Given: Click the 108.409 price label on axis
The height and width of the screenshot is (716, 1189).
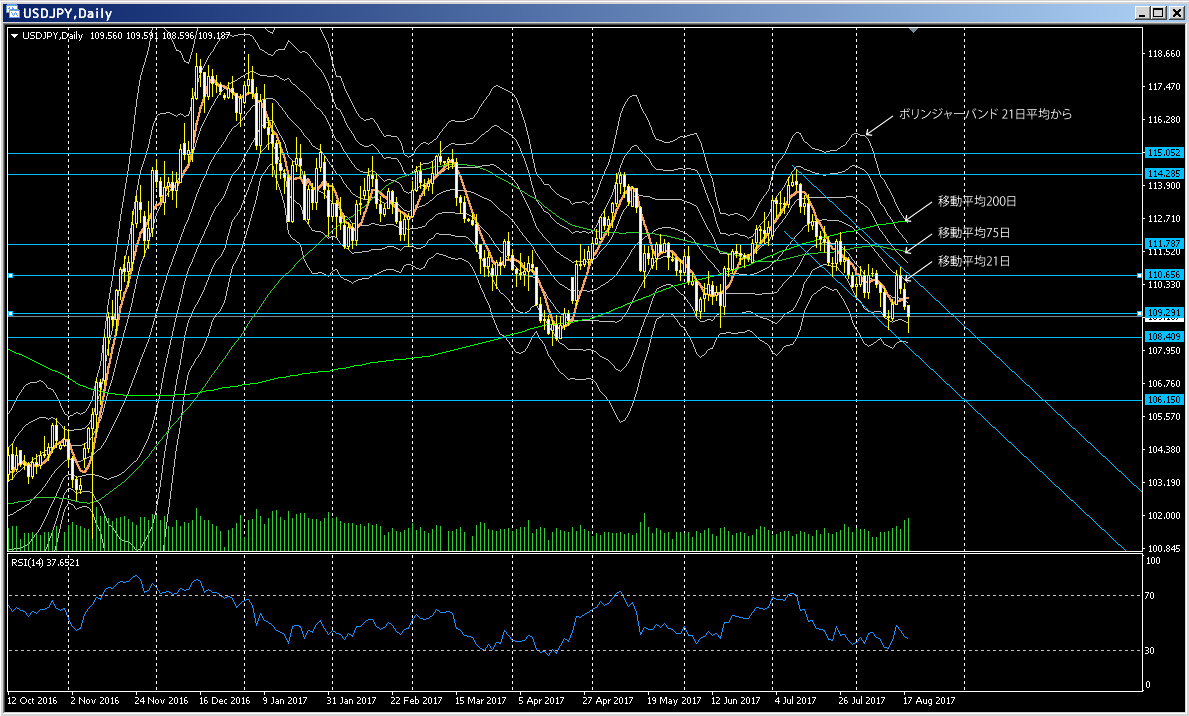Looking at the screenshot, I should [x=1163, y=337].
